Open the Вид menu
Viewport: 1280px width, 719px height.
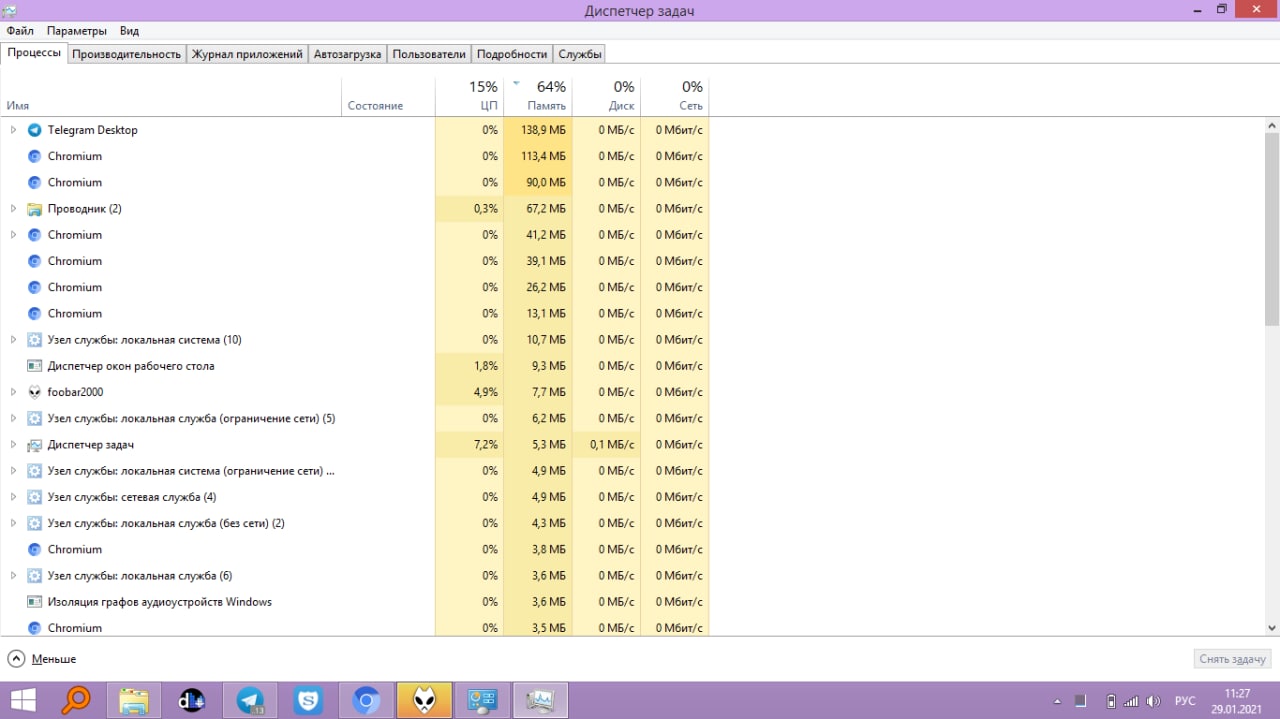pos(129,31)
